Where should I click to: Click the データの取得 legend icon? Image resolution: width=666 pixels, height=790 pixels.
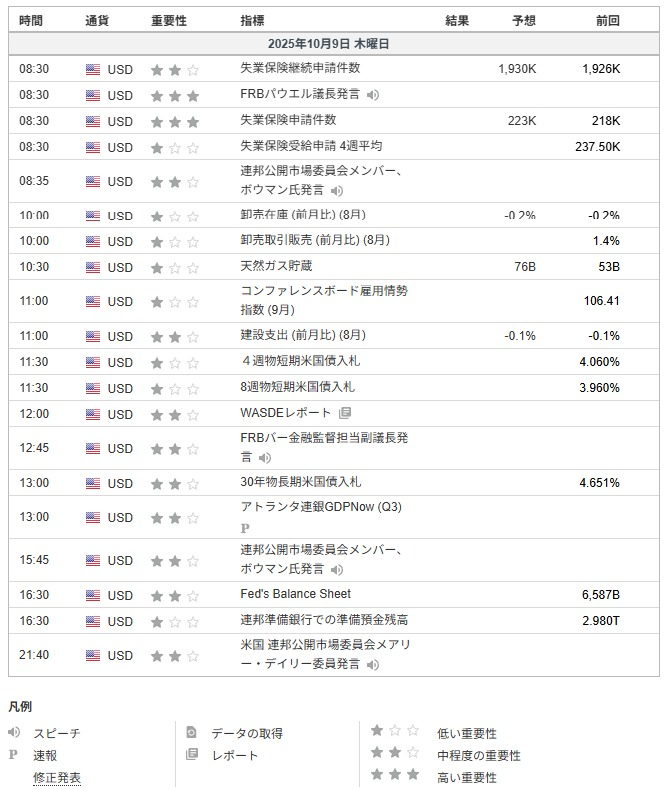point(192,733)
